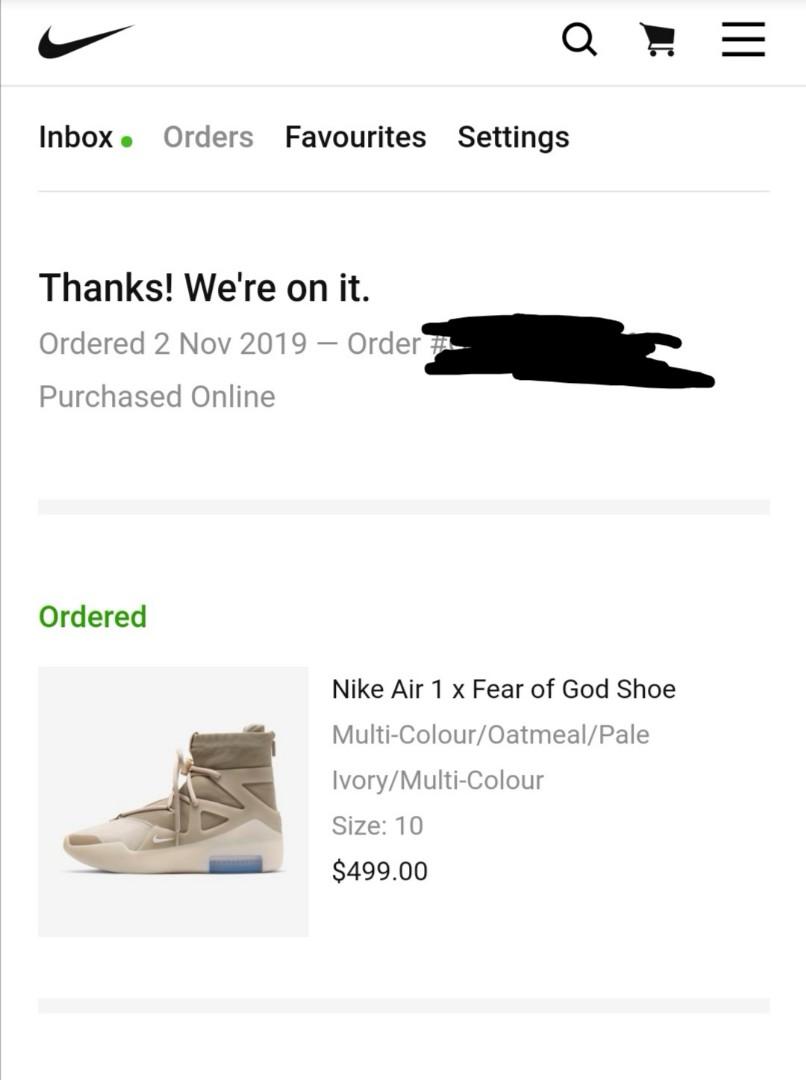The height and width of the screenshot is (1080, 806).
Task: Click the "Ivory/Multi-Colour" text line
Action: pos(437,779)
